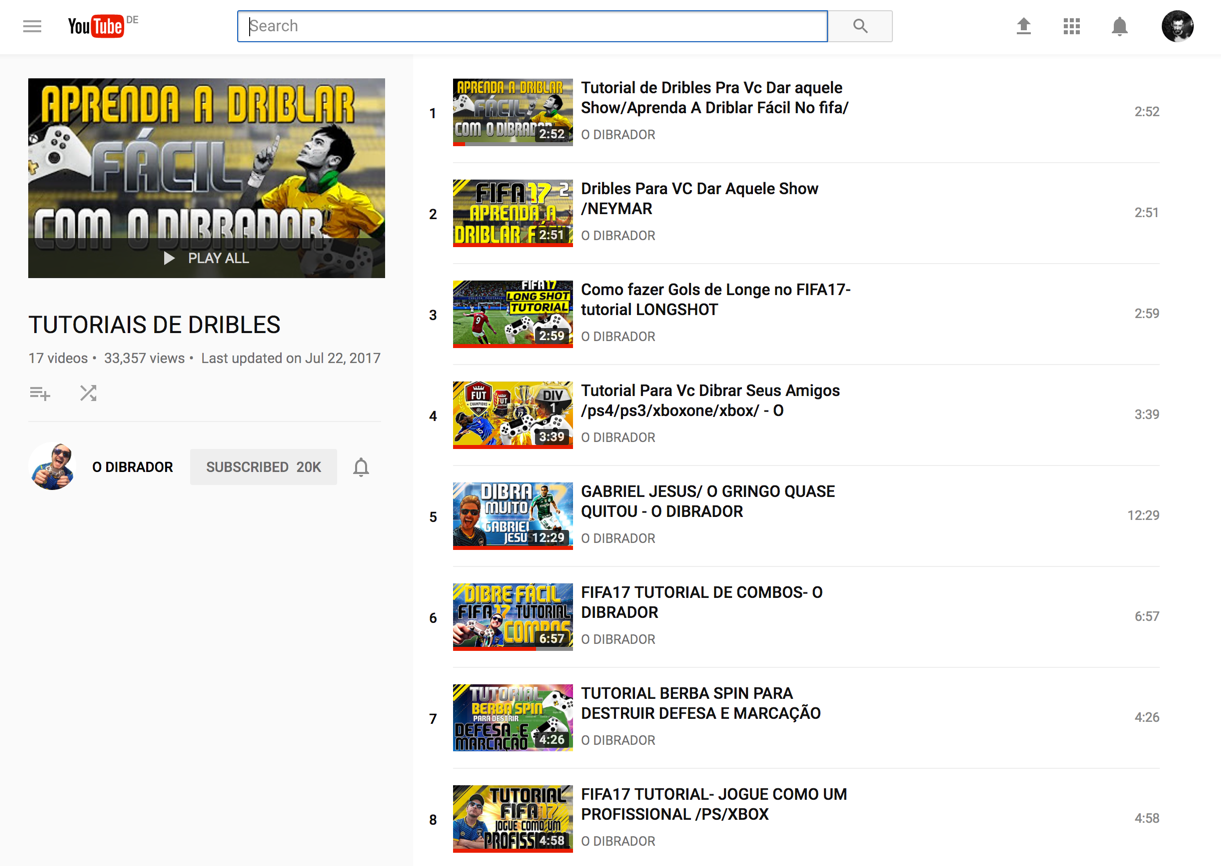Open 'JOGUE COMO UM PROFISSIONAL' title
The image size is (1221, 866).
(x=714, y=805)
